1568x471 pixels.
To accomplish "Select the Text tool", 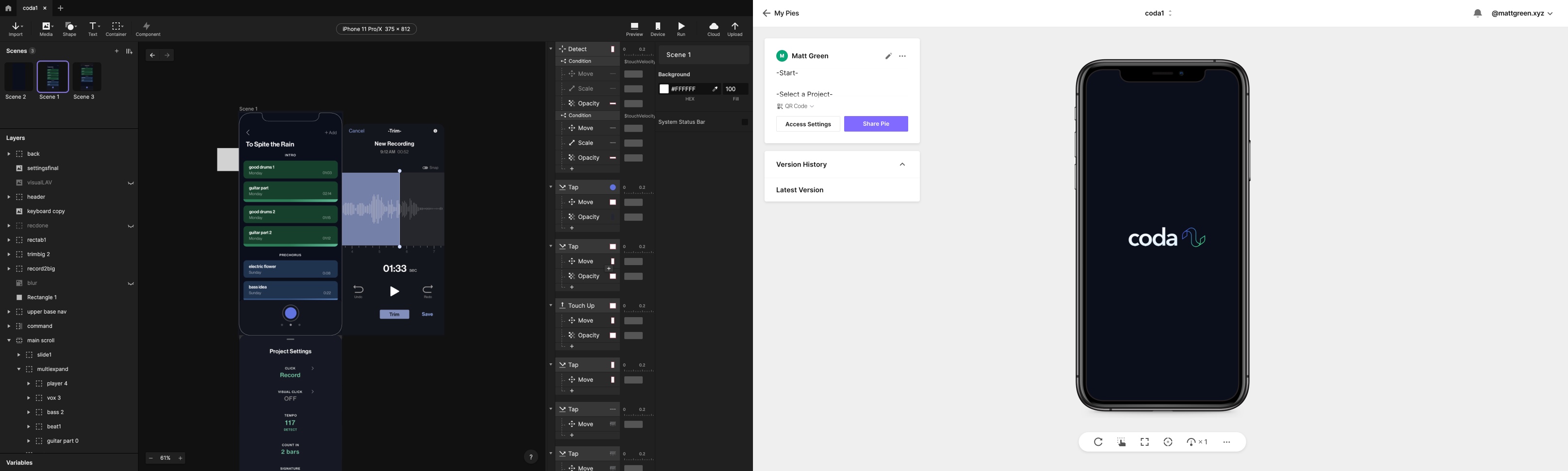I will [93, 29].
